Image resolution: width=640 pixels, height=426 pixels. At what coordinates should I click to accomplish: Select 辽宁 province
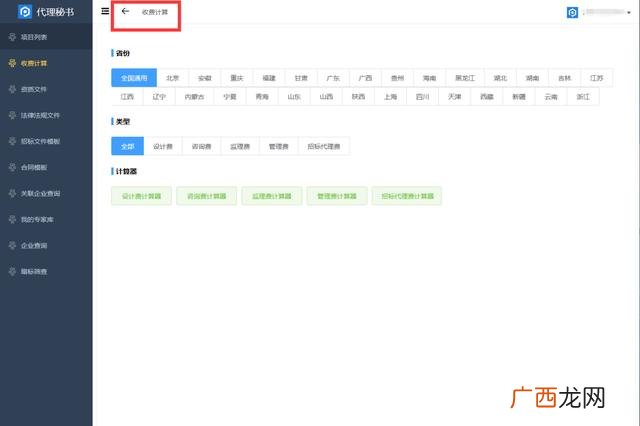[159, 97]
